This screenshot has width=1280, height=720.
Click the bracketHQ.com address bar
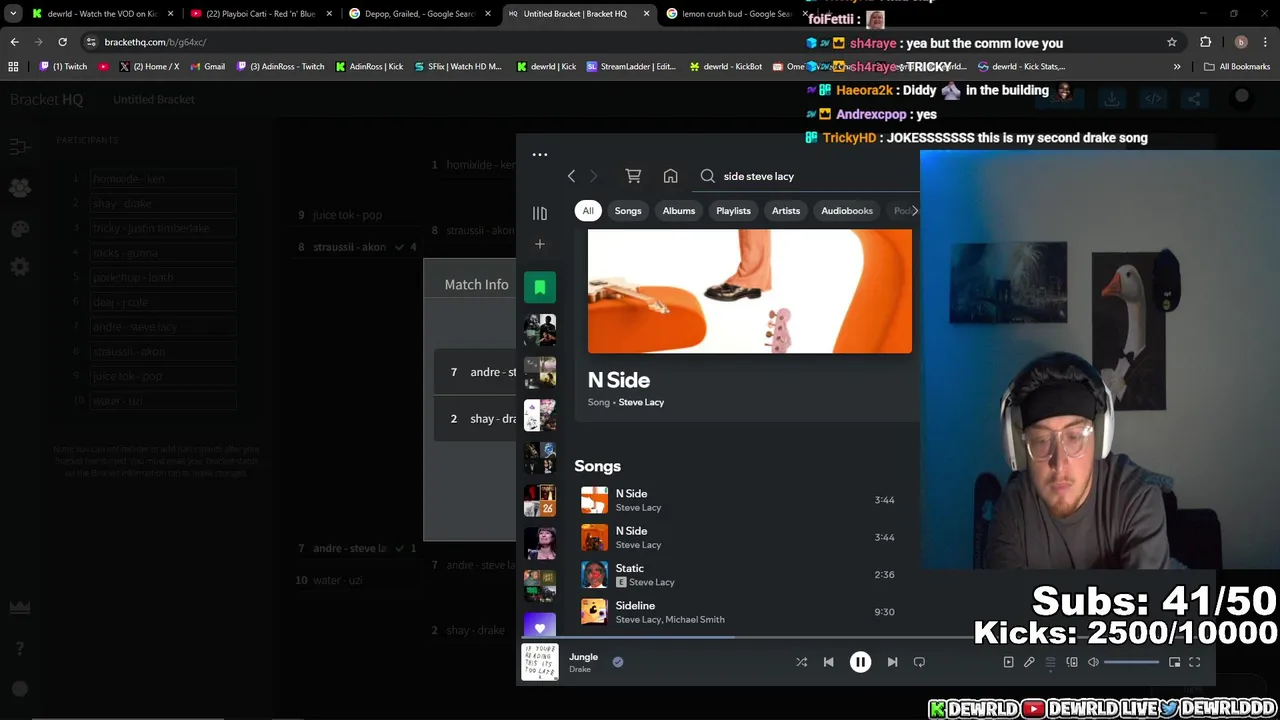coord(620,42)
